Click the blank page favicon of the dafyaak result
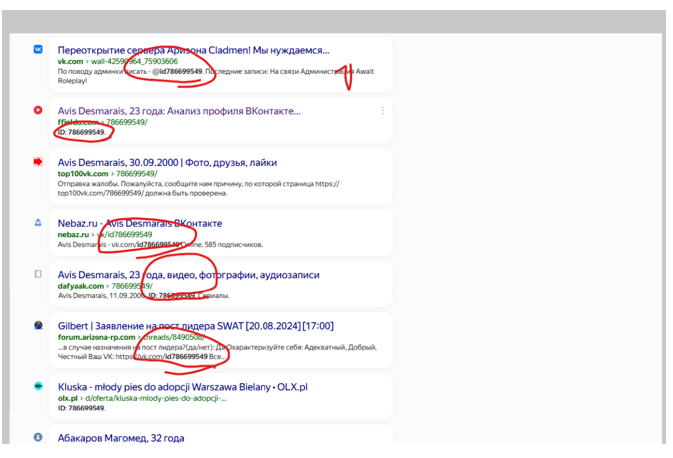This screenshot has height=458, width=673. click(x=38, y=274)
